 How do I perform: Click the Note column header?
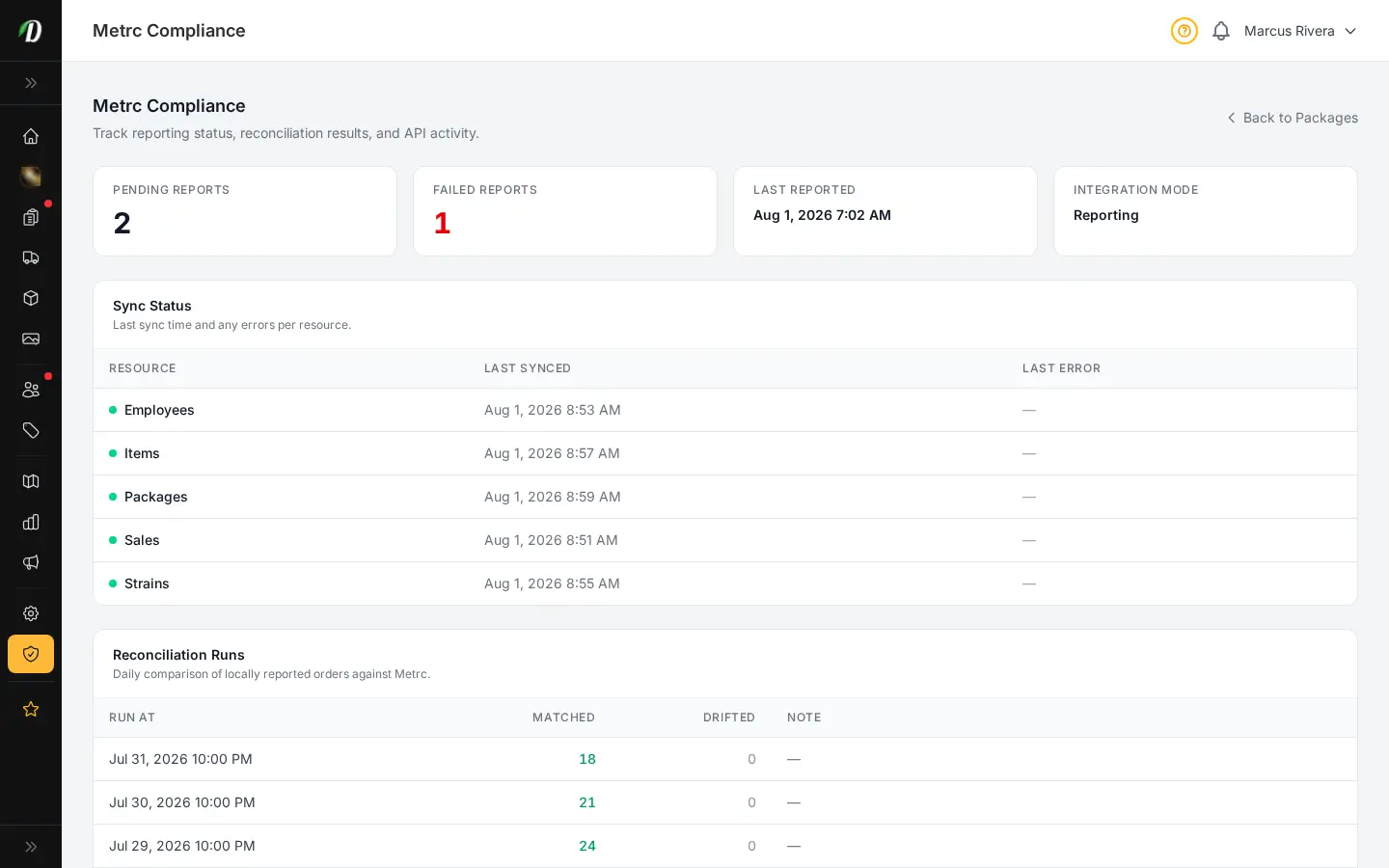click(x=804, y=718)
